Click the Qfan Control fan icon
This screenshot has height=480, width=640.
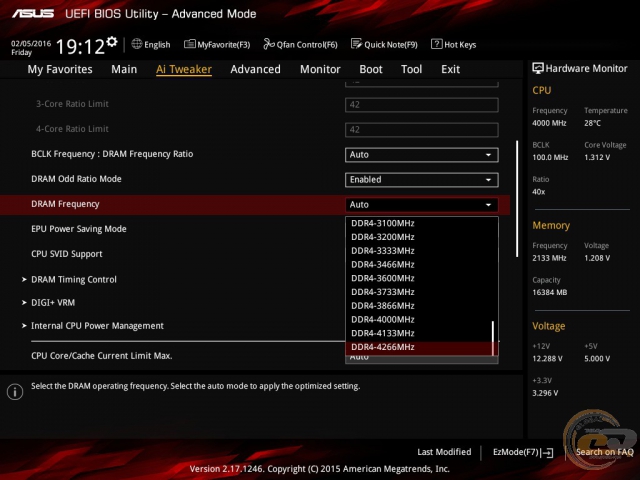tap(269, 44)
